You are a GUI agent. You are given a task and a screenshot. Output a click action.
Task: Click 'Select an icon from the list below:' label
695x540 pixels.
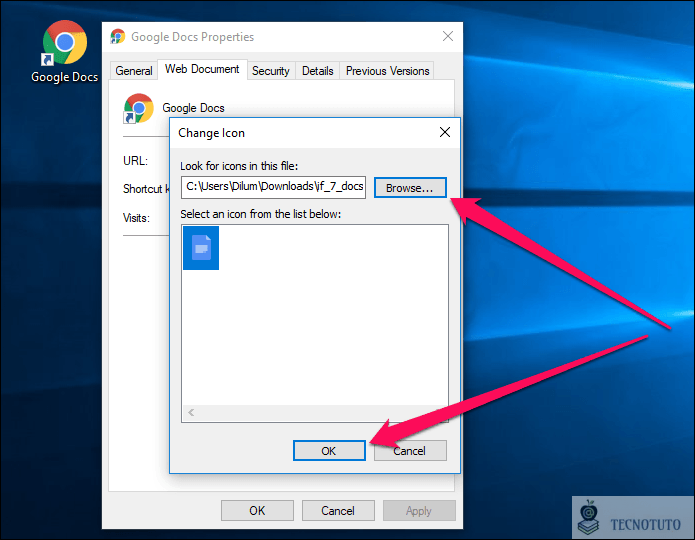[261, 214]
